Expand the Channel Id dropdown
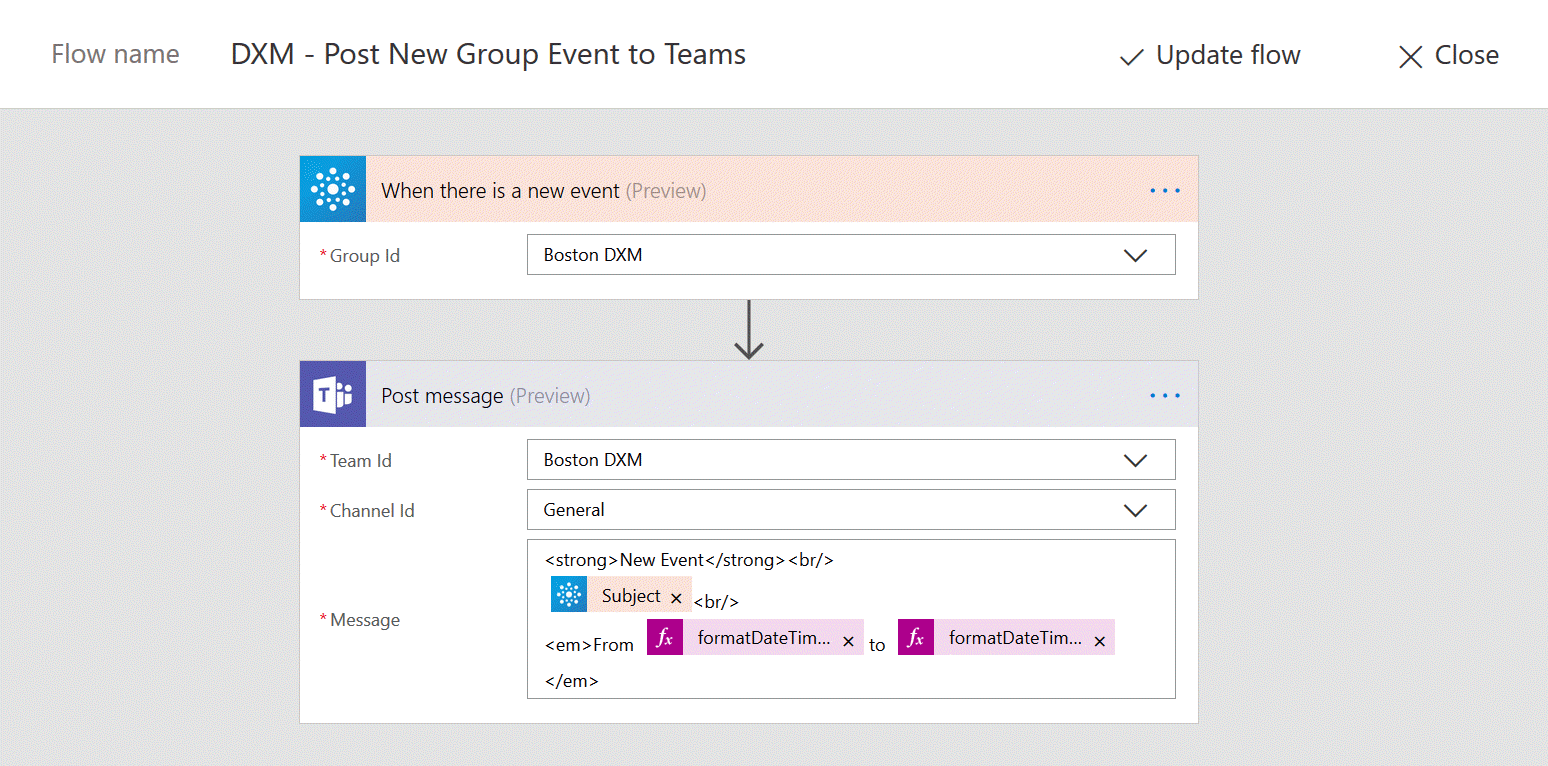Image resolution: width=1548 pixels, height=766 pixels. coord(1135,510)
